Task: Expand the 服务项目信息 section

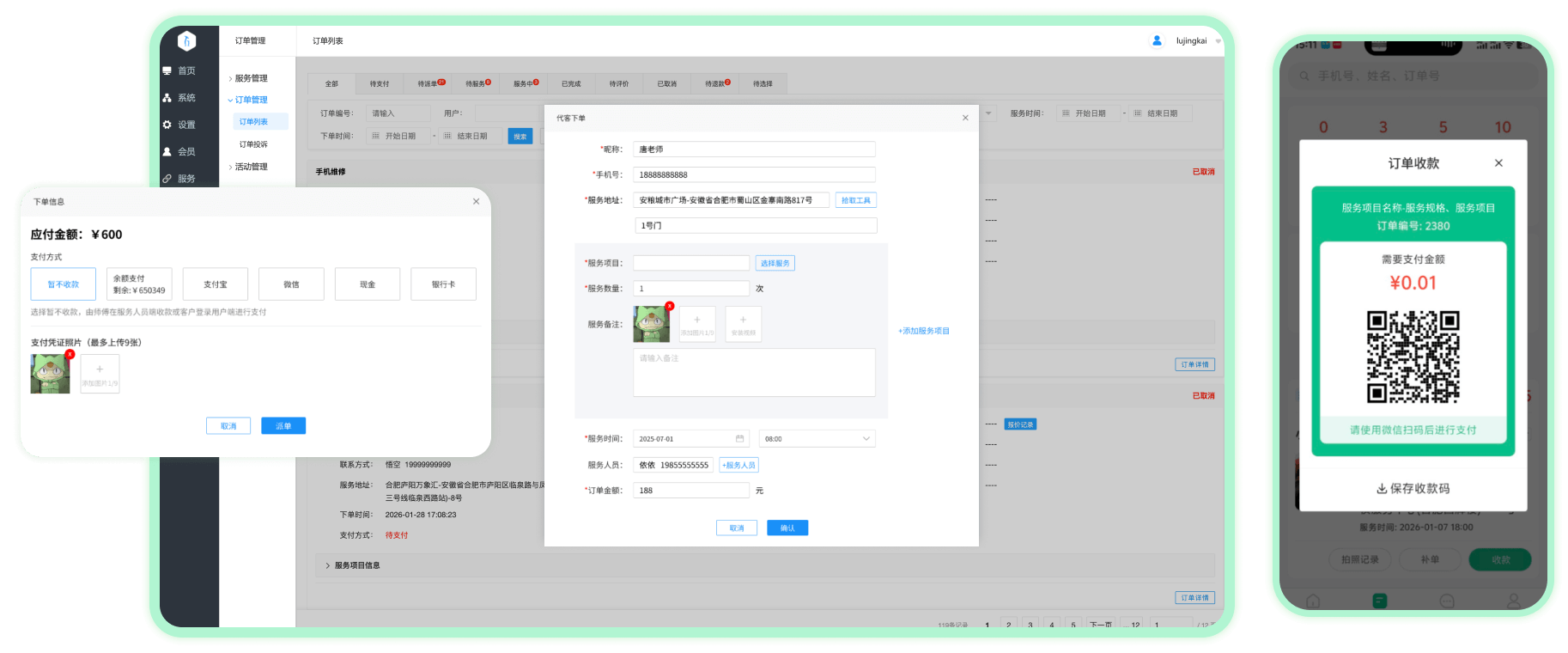Action: [x=356, y=565]
